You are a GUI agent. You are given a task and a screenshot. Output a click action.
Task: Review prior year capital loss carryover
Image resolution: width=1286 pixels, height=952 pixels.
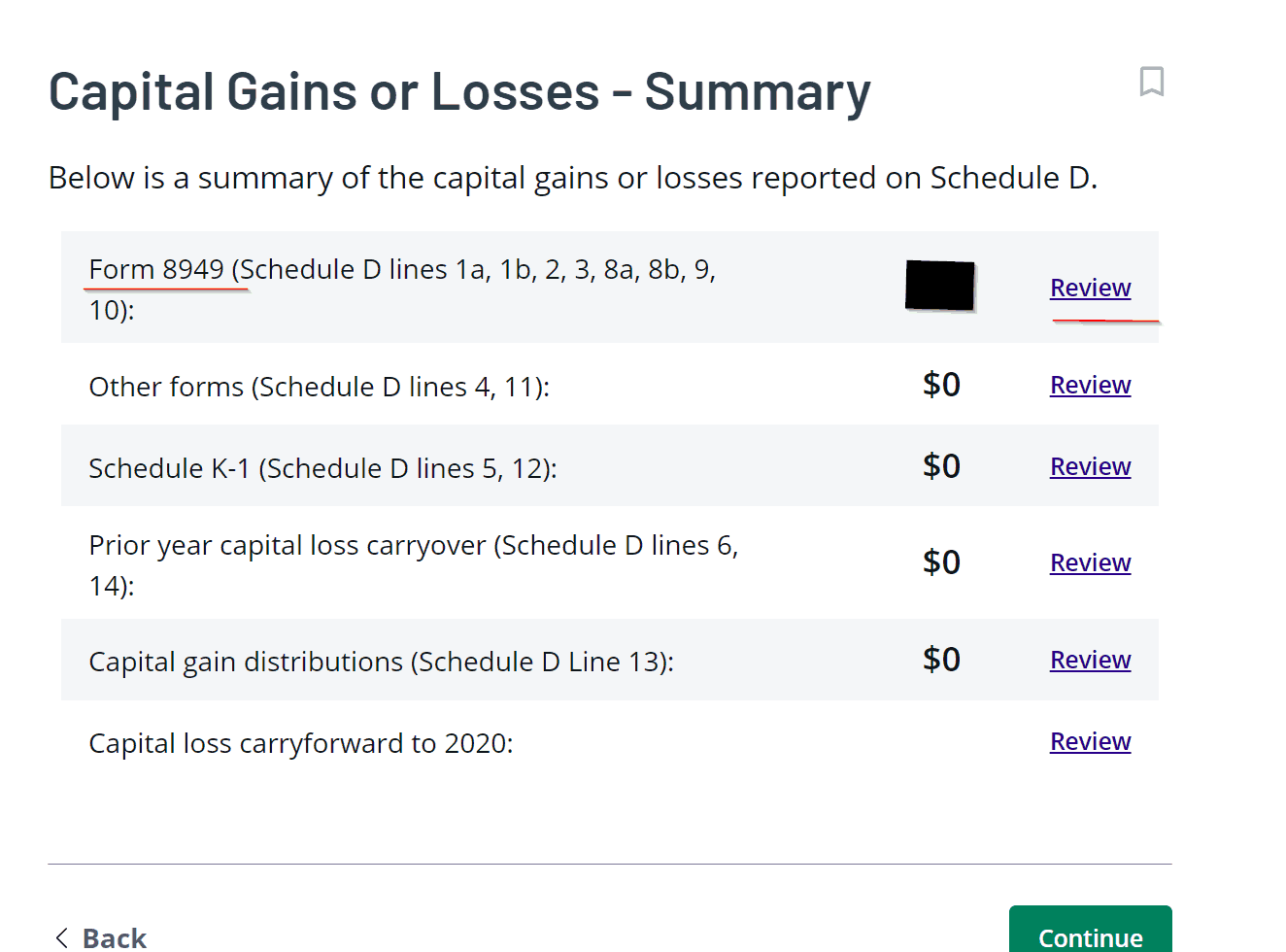click(x=1090, y=562)
